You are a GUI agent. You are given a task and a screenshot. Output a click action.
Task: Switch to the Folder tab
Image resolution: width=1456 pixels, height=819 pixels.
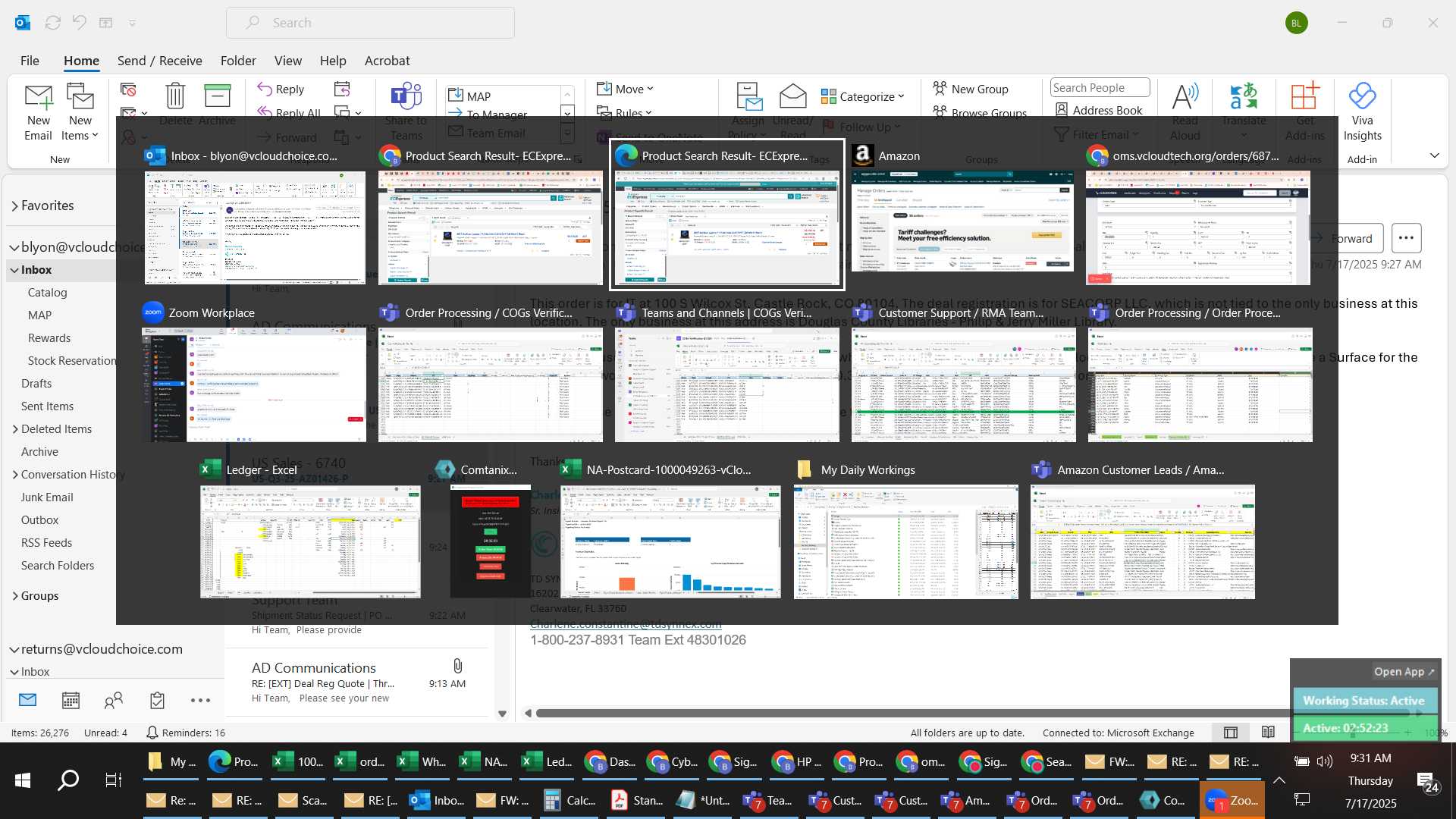coord(238,61)
